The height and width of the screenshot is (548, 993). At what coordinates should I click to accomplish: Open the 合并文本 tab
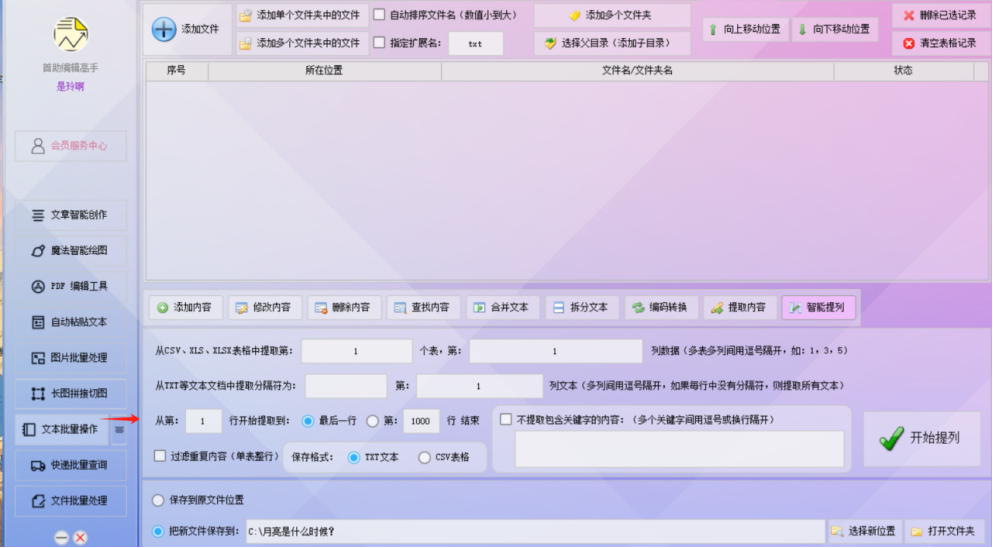click(502, 308)
